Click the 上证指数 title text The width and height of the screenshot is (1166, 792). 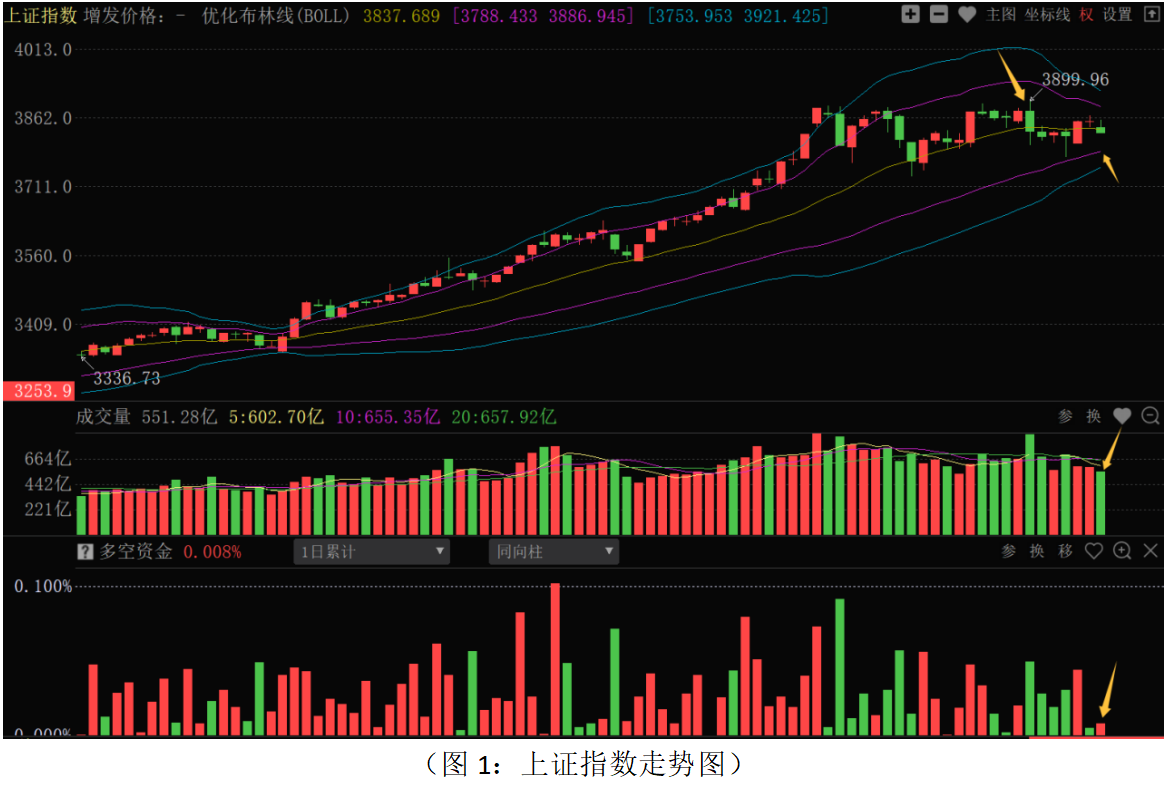[x=41, y=16]
